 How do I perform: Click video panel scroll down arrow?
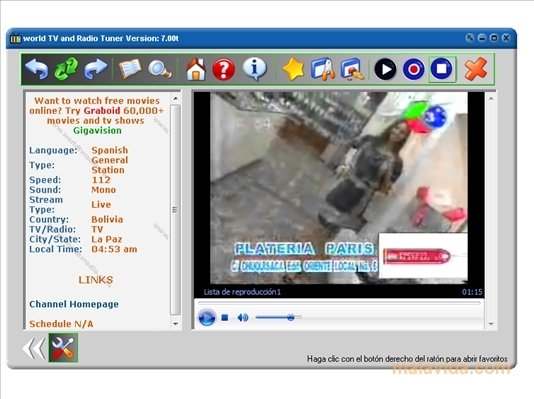tap(491, 324)
